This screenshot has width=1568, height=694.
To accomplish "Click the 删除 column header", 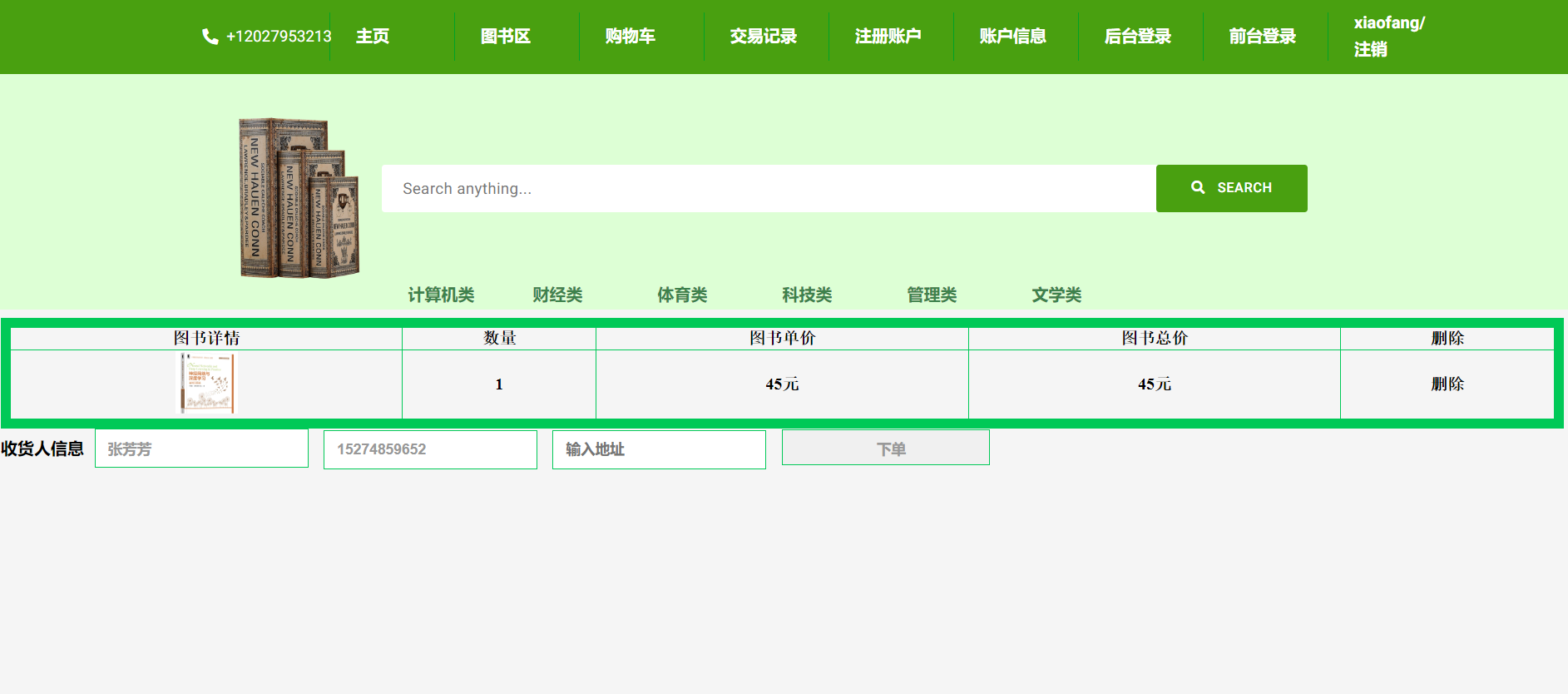I will 1447,338.
